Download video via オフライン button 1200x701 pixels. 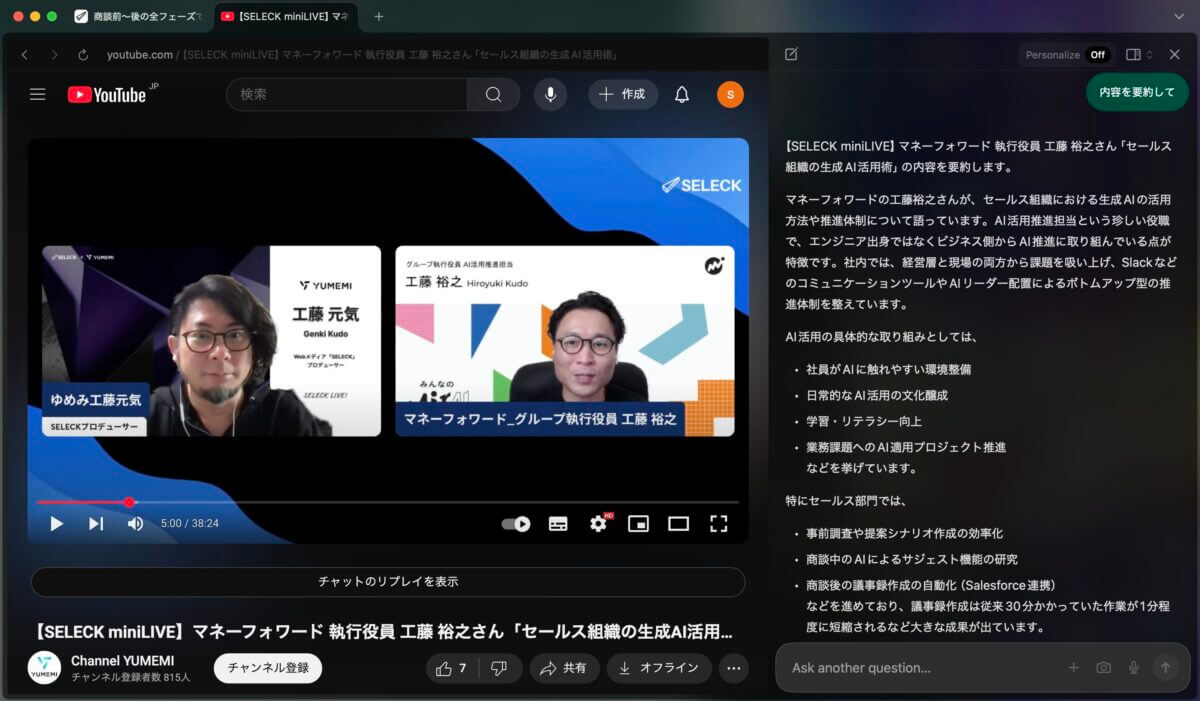(x=659, y=668)
